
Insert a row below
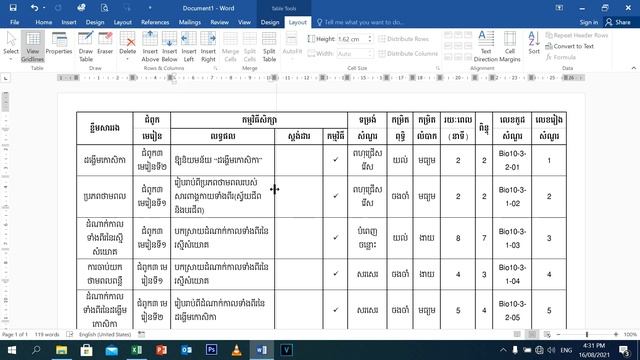pos(169,47)
